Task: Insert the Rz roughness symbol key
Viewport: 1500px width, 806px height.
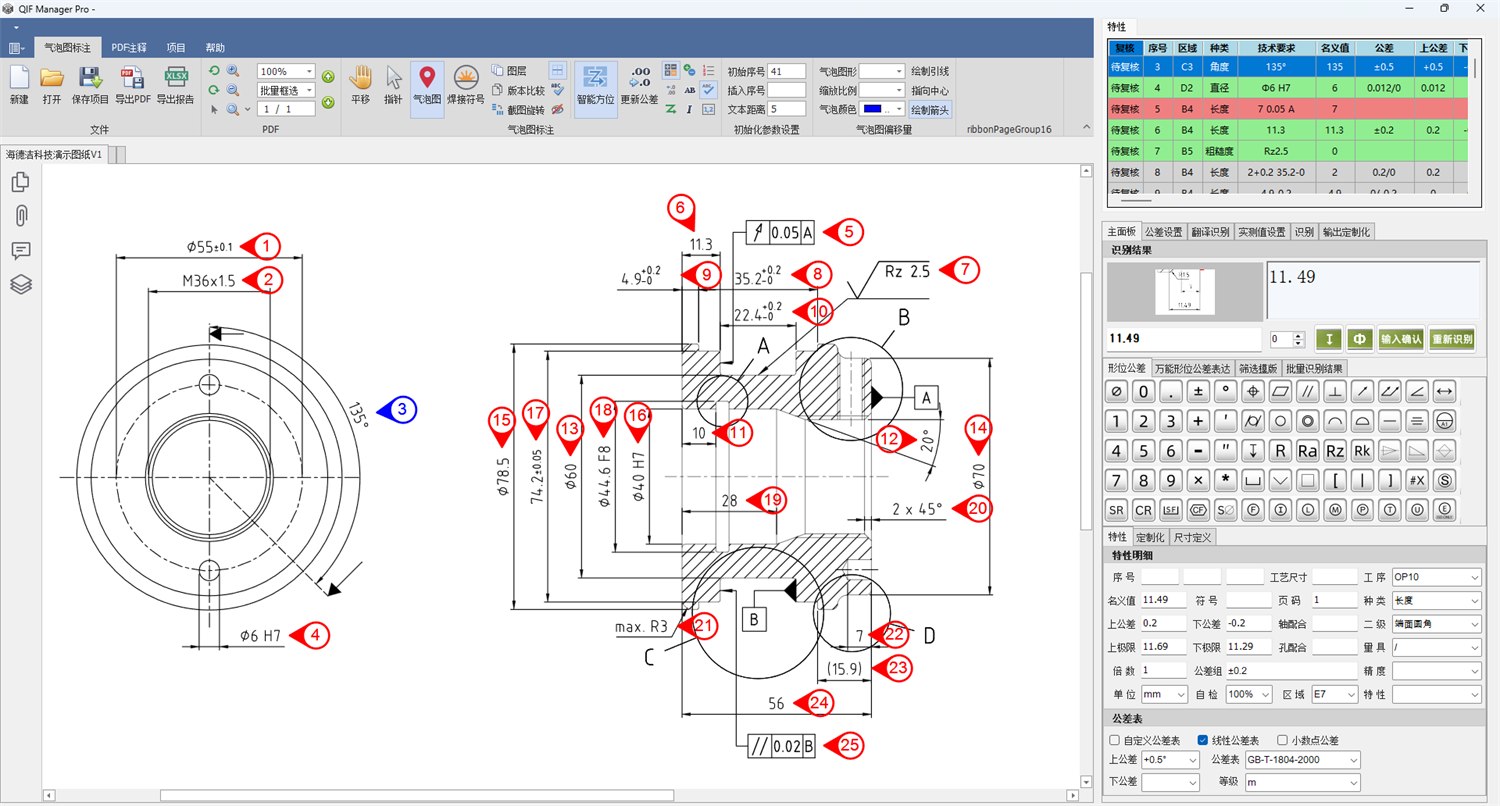Action: [1334, 451]
